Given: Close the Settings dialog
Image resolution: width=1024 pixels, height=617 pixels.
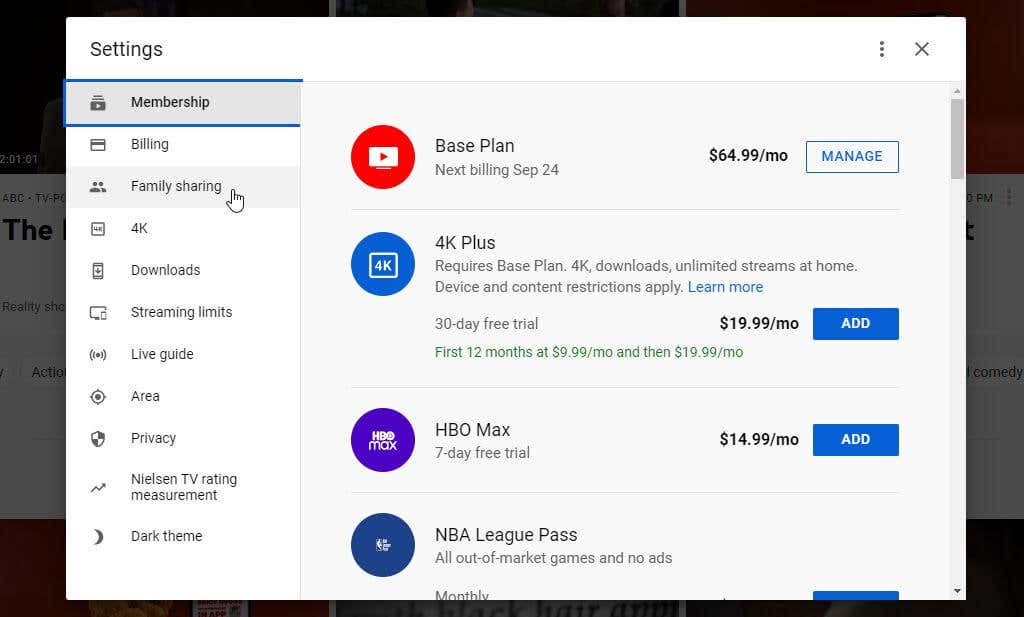Looking at the screenshot, I should pos(922,49).
